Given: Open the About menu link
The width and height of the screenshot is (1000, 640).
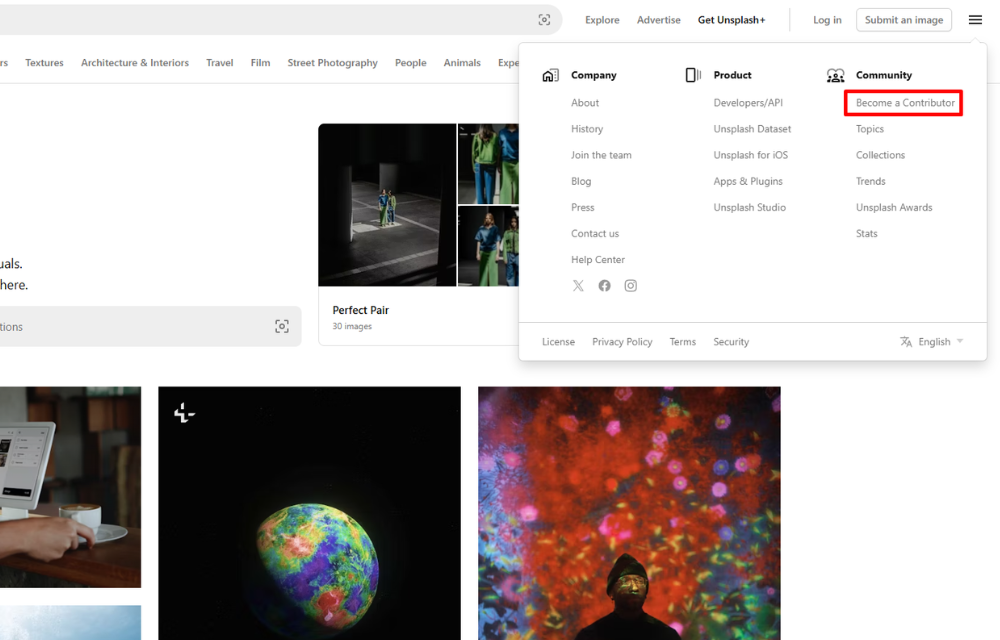Looking at the screenshot, I should coord(585,103).
